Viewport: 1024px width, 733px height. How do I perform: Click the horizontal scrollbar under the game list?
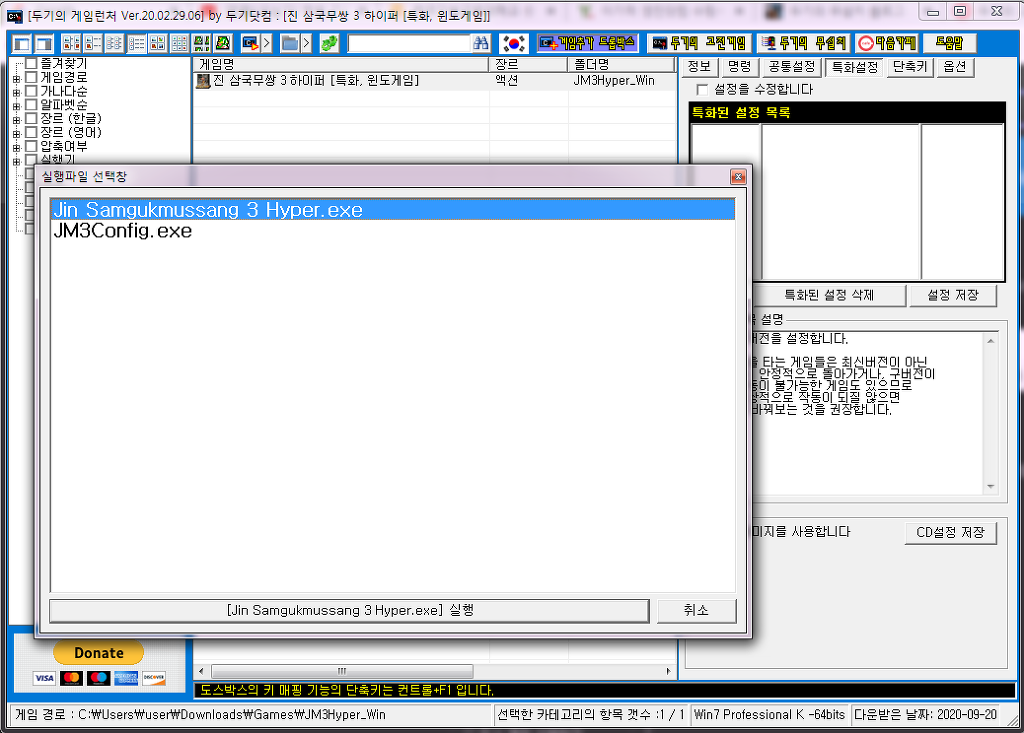pos(434,671)
